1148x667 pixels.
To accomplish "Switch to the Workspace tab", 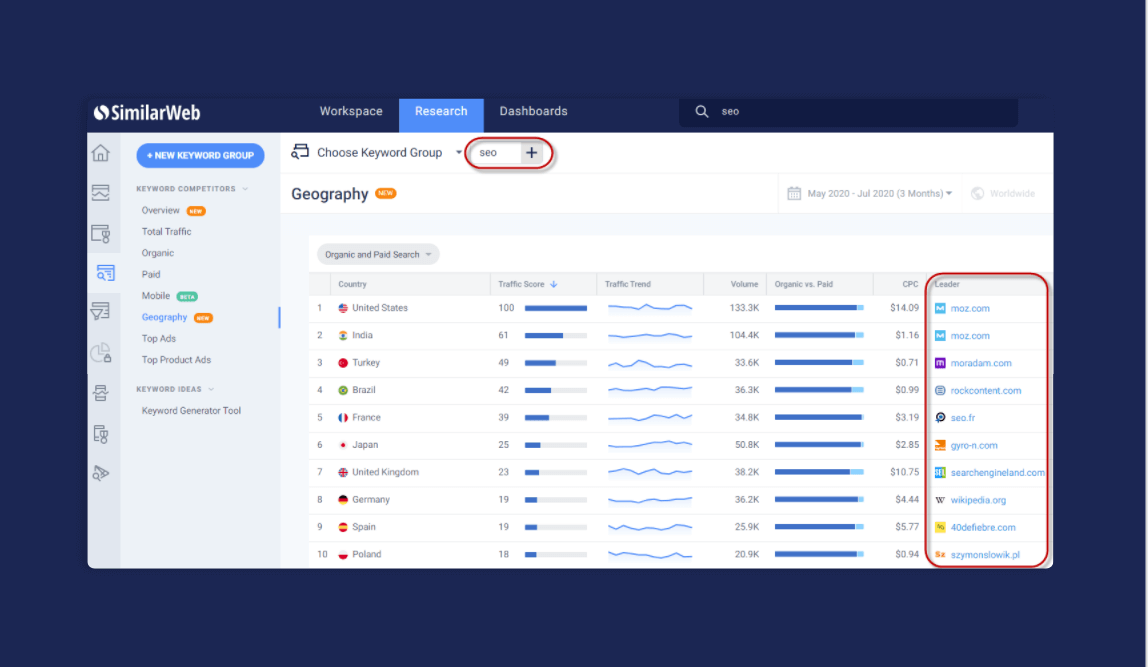I will point(351,111).
